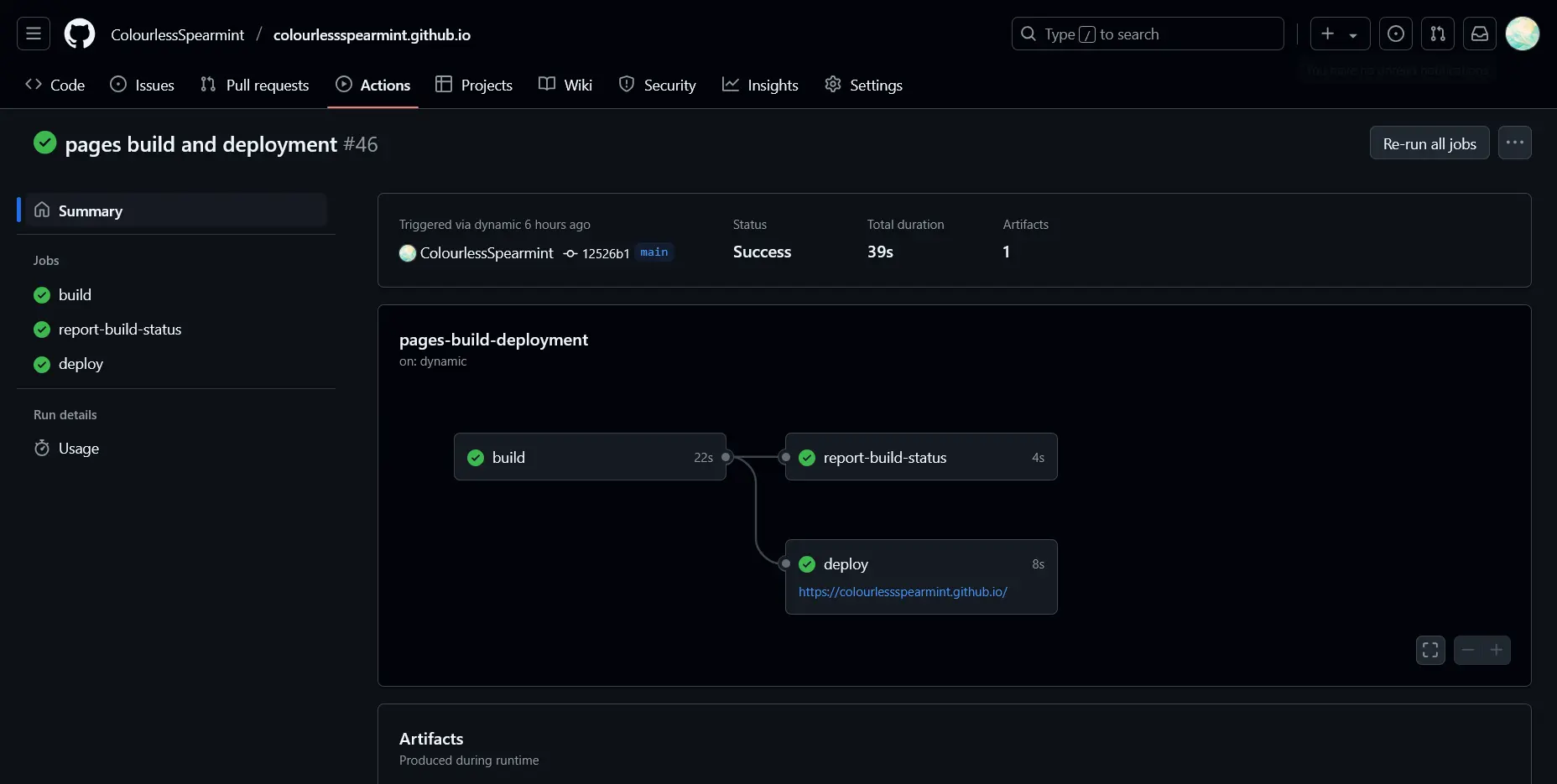Switch to the Pull requests tab
This screenshot has height=784, width=1557.
coord(255,85)
